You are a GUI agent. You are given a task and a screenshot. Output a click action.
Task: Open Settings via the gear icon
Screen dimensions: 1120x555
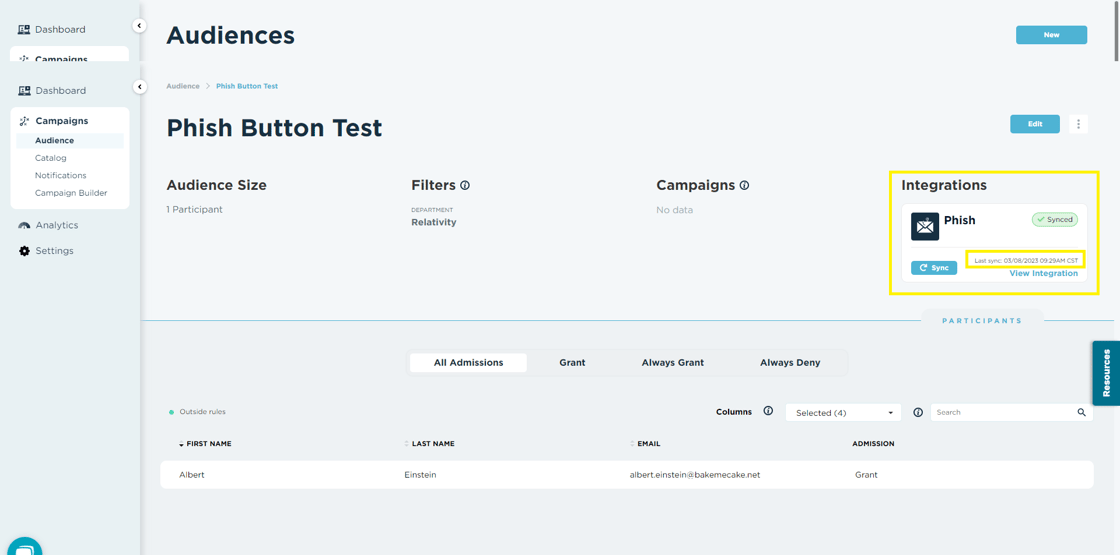pyautogui.click(x=25, y=251)
